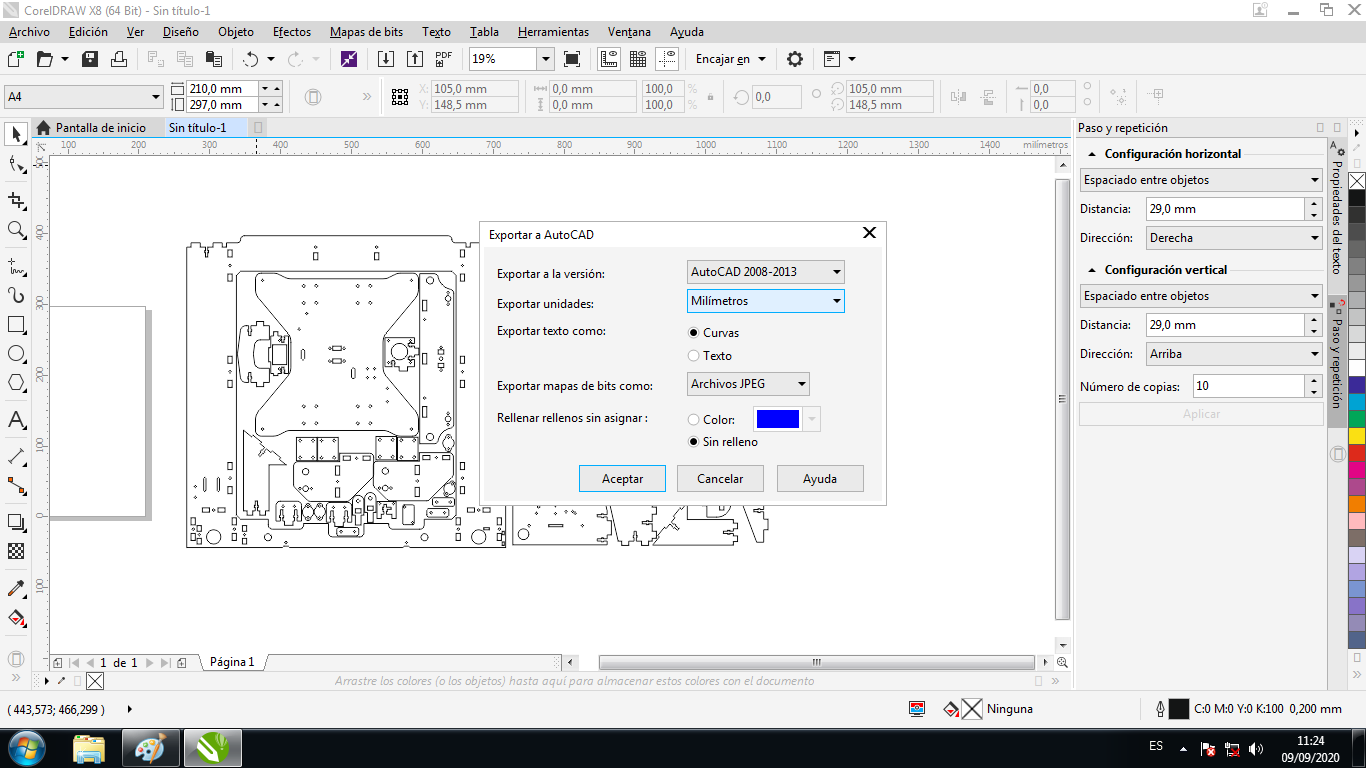Choose the Color fill radio button

click(x=694, y=420)
